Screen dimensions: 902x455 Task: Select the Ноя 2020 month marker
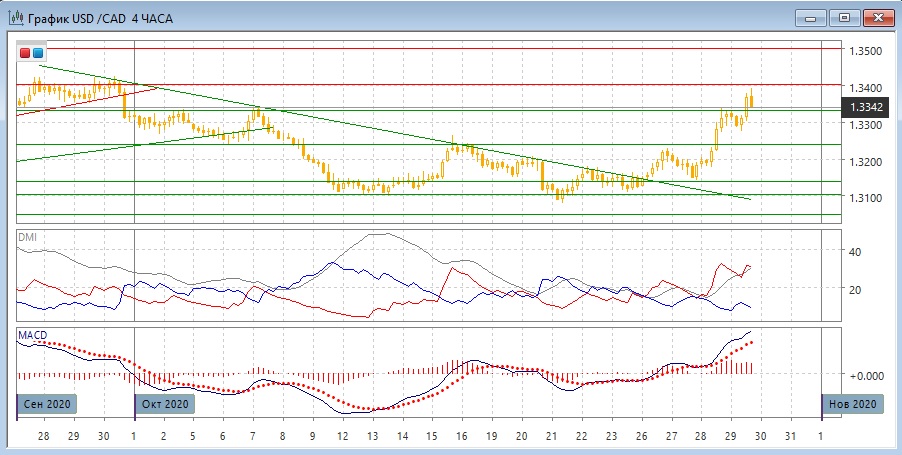[x=853, y=404]
